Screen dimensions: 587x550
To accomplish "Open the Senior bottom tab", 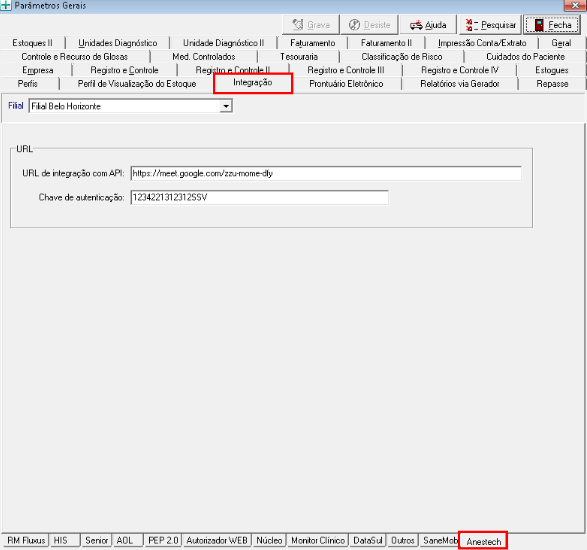I will 97,541.
